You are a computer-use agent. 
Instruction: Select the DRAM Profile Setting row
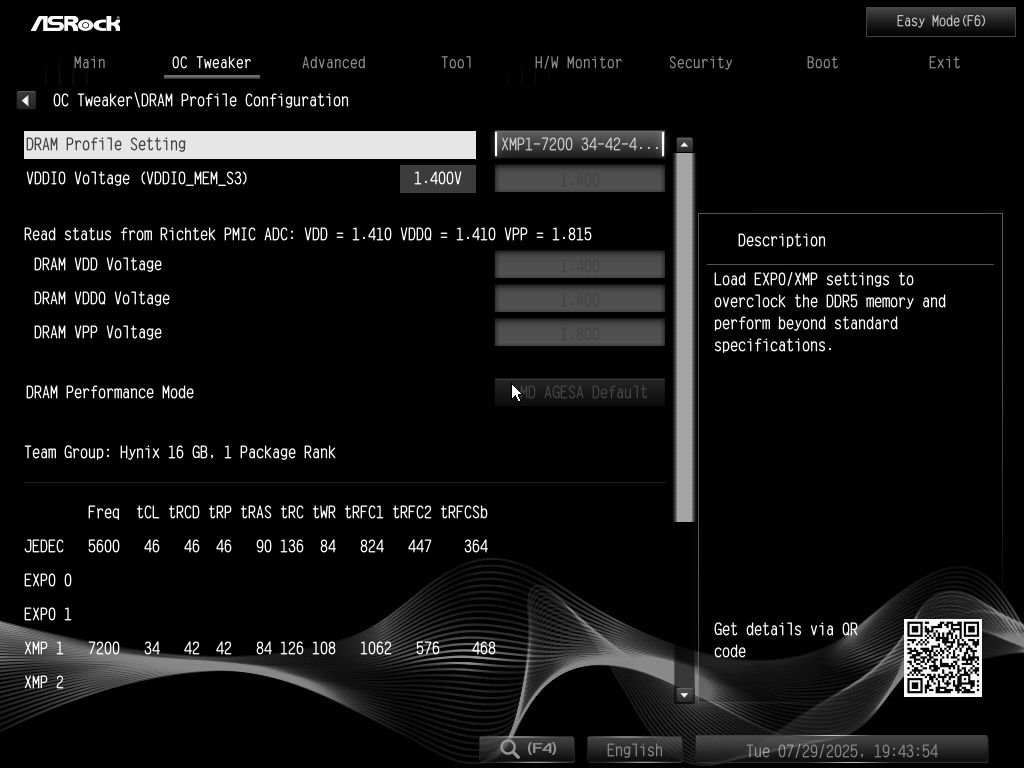pos(249,144)
